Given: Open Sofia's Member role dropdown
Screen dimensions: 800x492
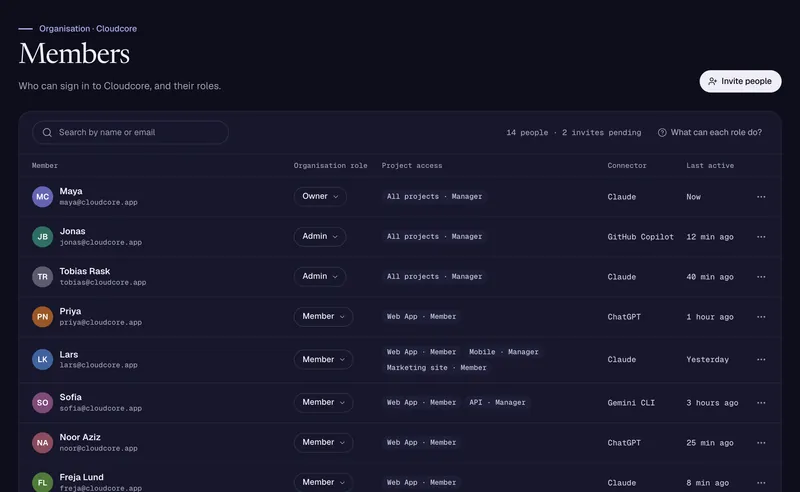Looking at the screenshot, I should click(x=323, y=402).
